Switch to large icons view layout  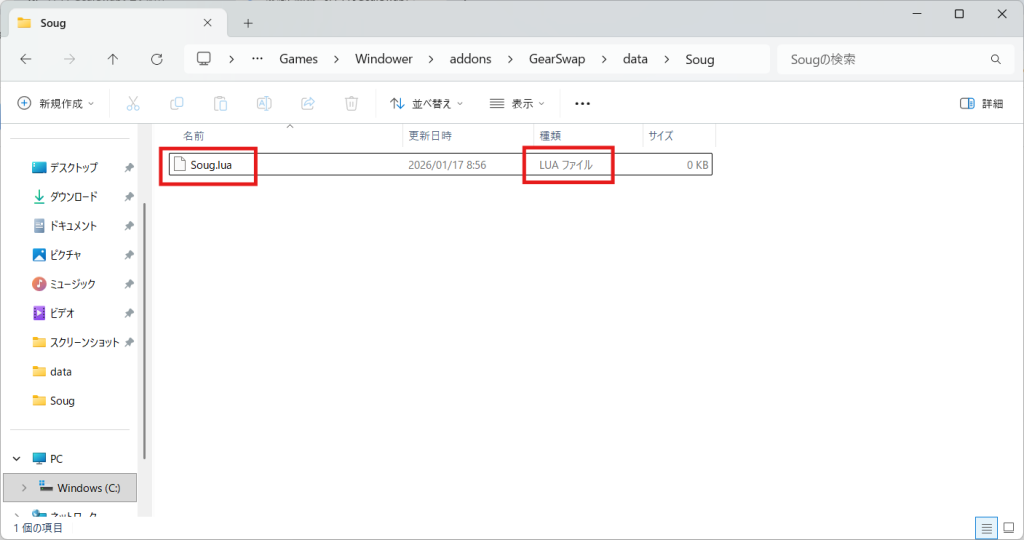click(1009, 527)
